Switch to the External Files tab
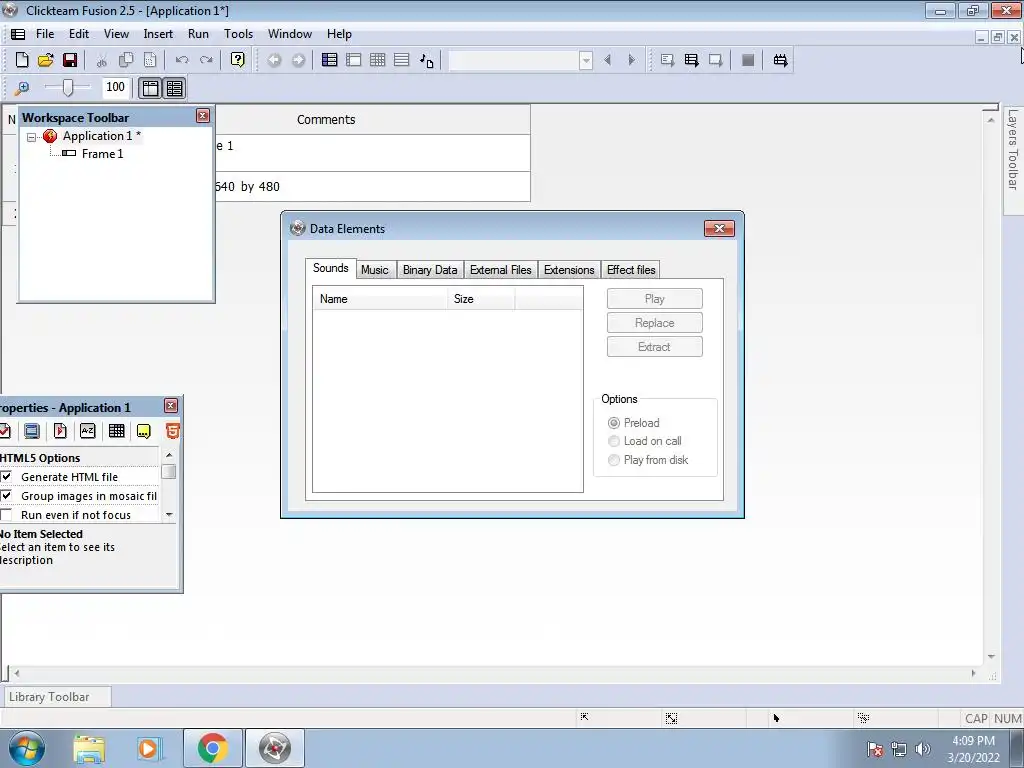1024x768 pixels. pos(501,270)
